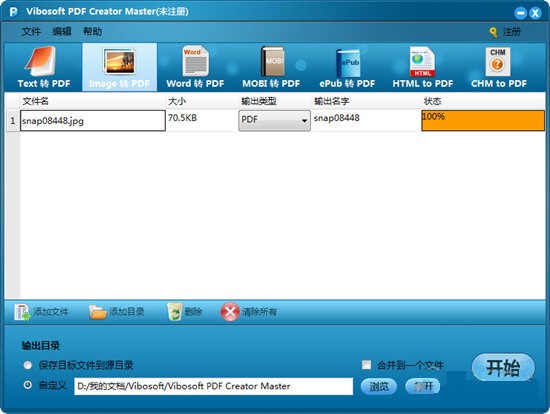Click the 文件名 column header
Viewport: 550px width, 414px height.
(93, 101)
